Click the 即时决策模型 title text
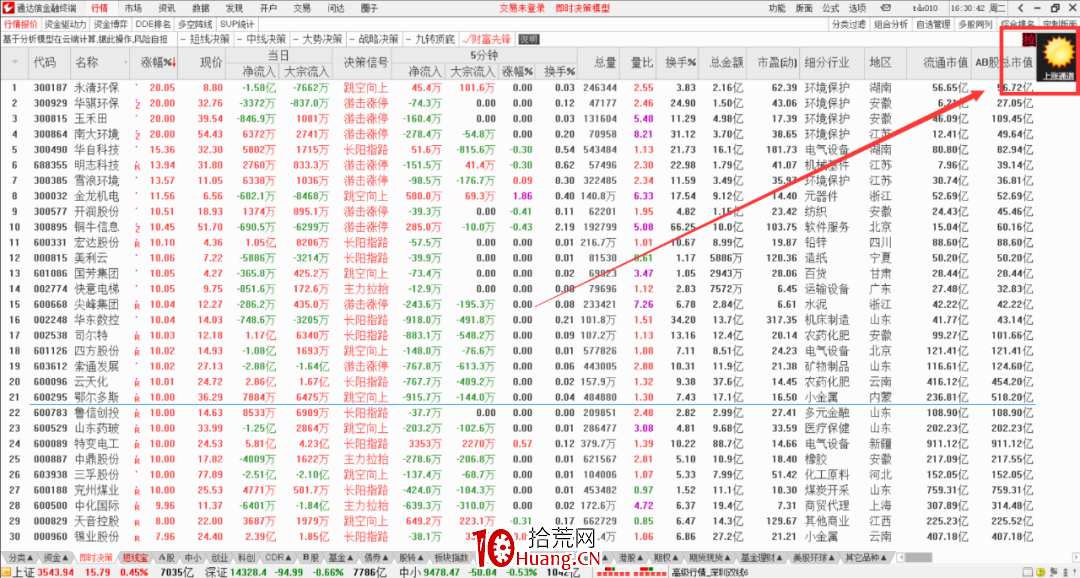This screenshot has height=578, width=1080. click(583, 8)
